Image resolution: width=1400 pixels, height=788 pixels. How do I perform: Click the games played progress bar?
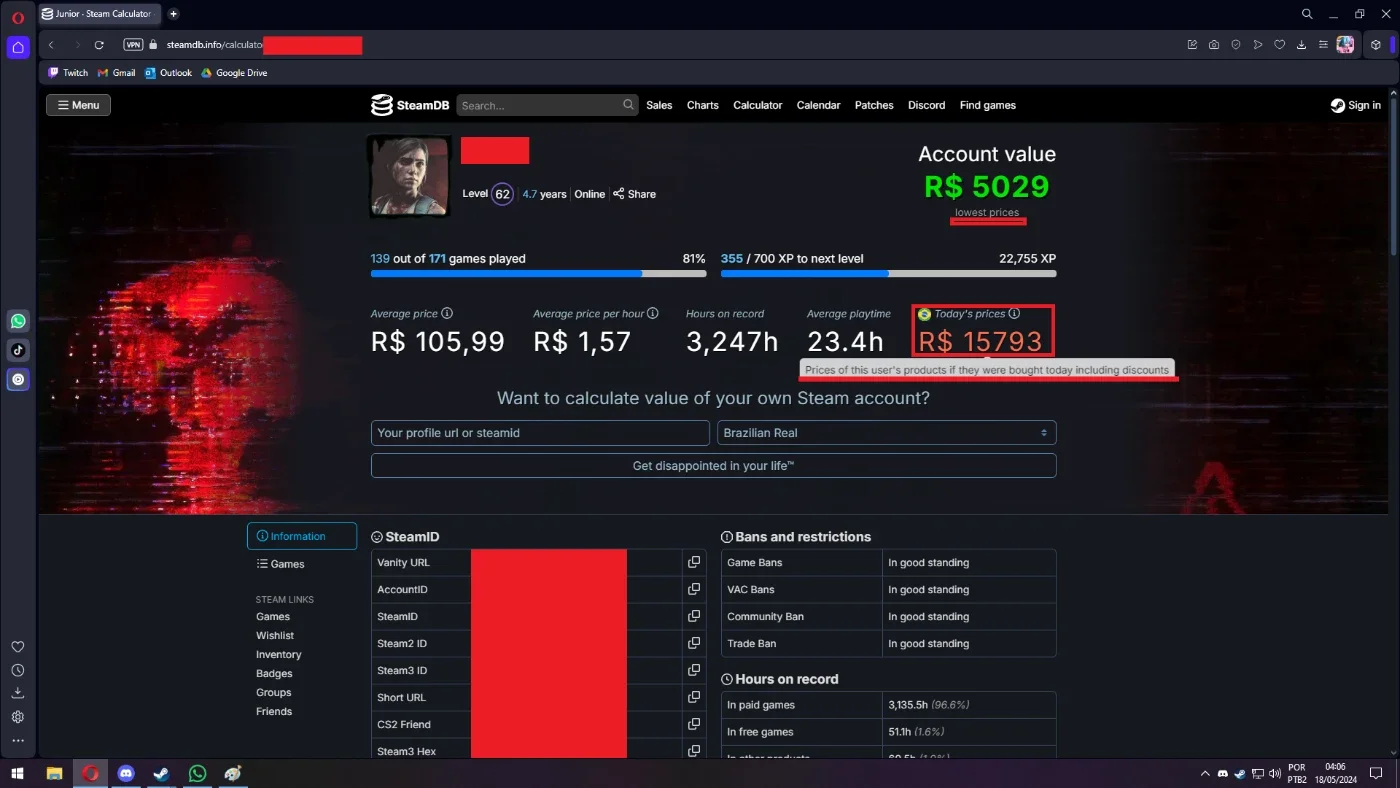[x=538, y=273]
